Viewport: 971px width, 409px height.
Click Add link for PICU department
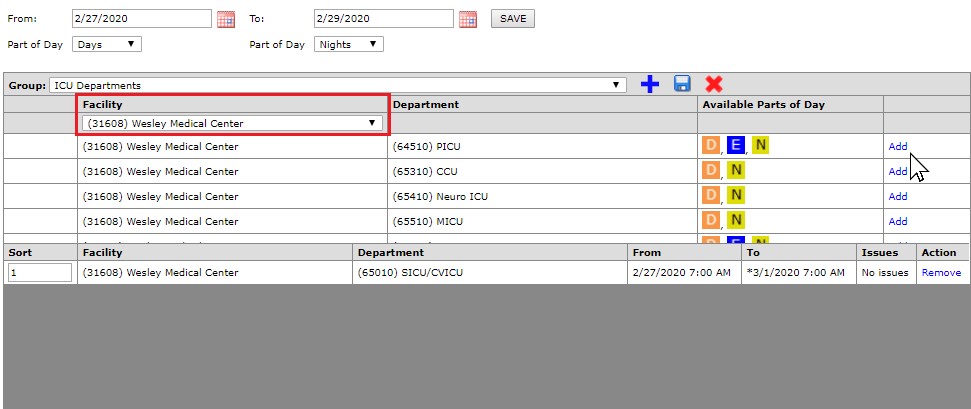pos(898,146)
